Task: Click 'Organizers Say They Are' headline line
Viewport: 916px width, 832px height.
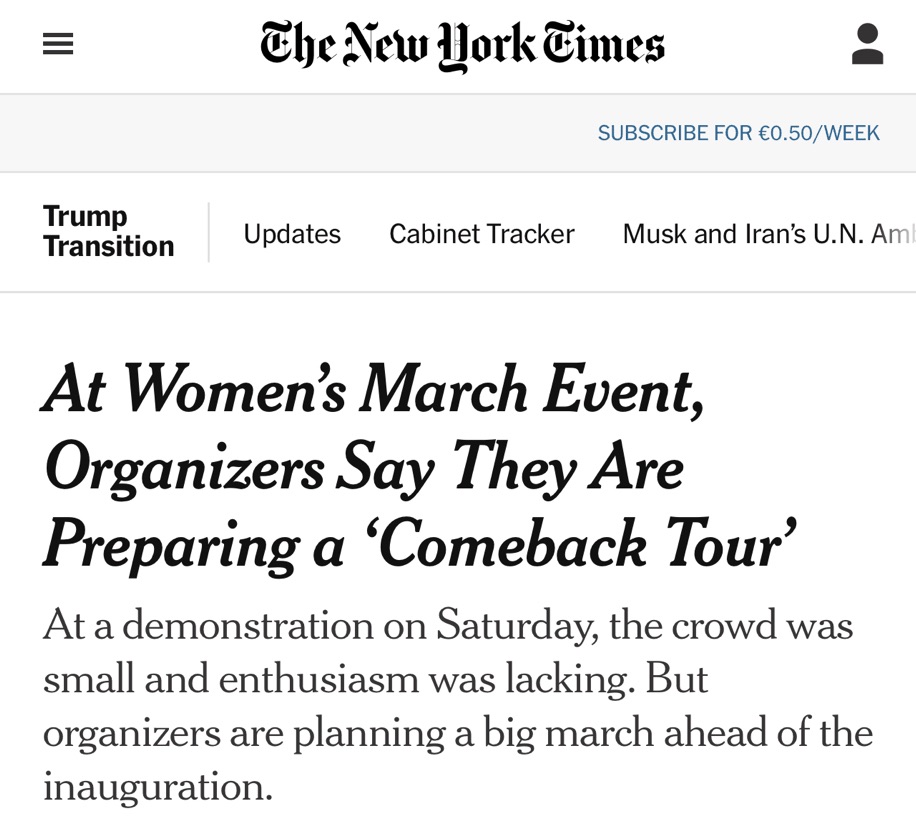Action: coord(363,467)
